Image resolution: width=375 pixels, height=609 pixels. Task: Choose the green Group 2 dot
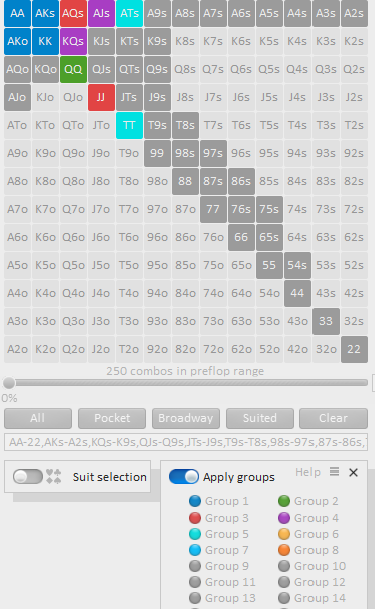284,501
